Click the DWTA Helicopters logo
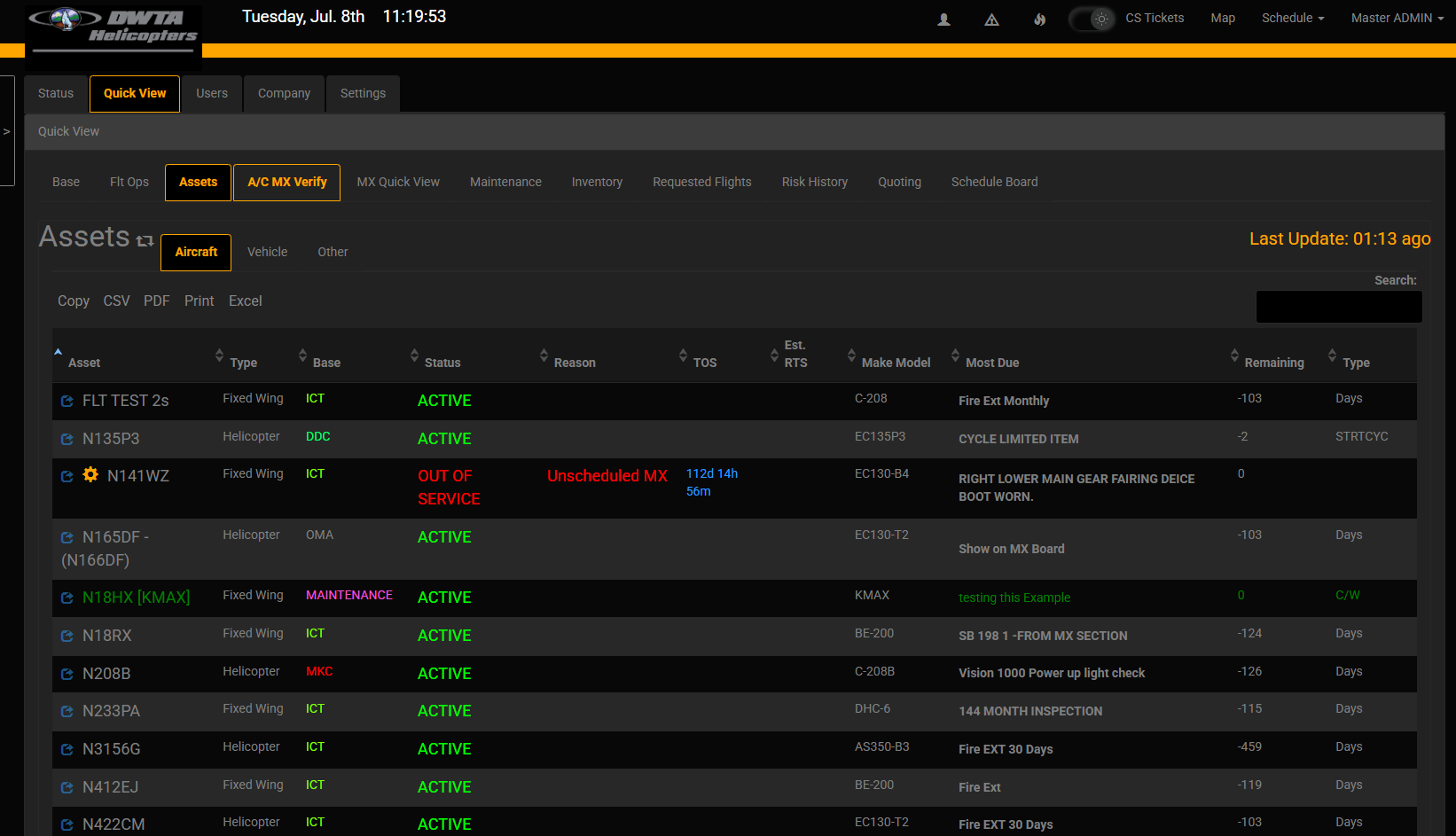 (x=113, y=29)
